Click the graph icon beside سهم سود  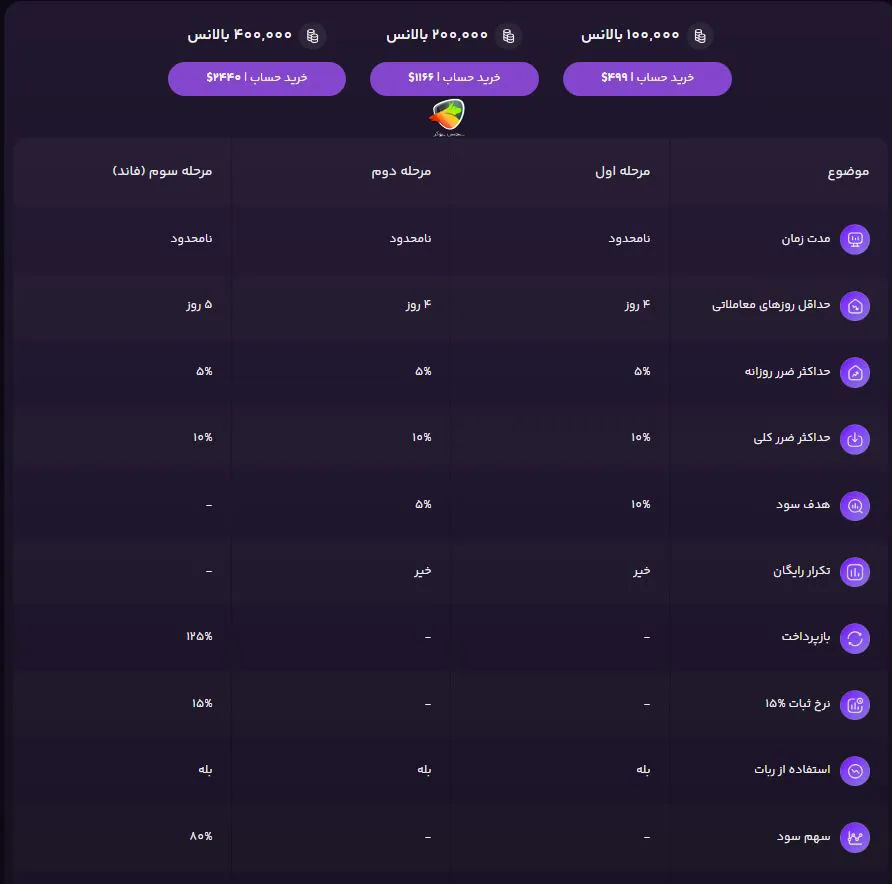tap(855, 837)
